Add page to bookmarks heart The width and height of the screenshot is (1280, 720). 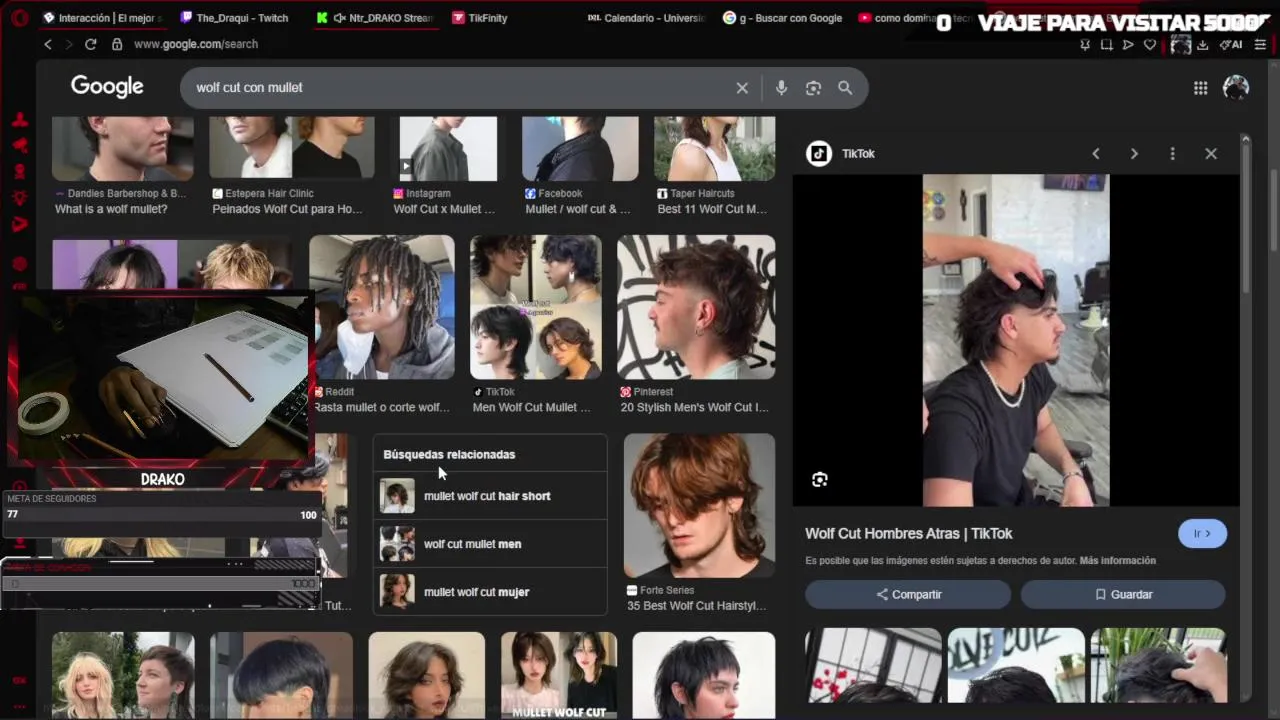pos(1150,44)
